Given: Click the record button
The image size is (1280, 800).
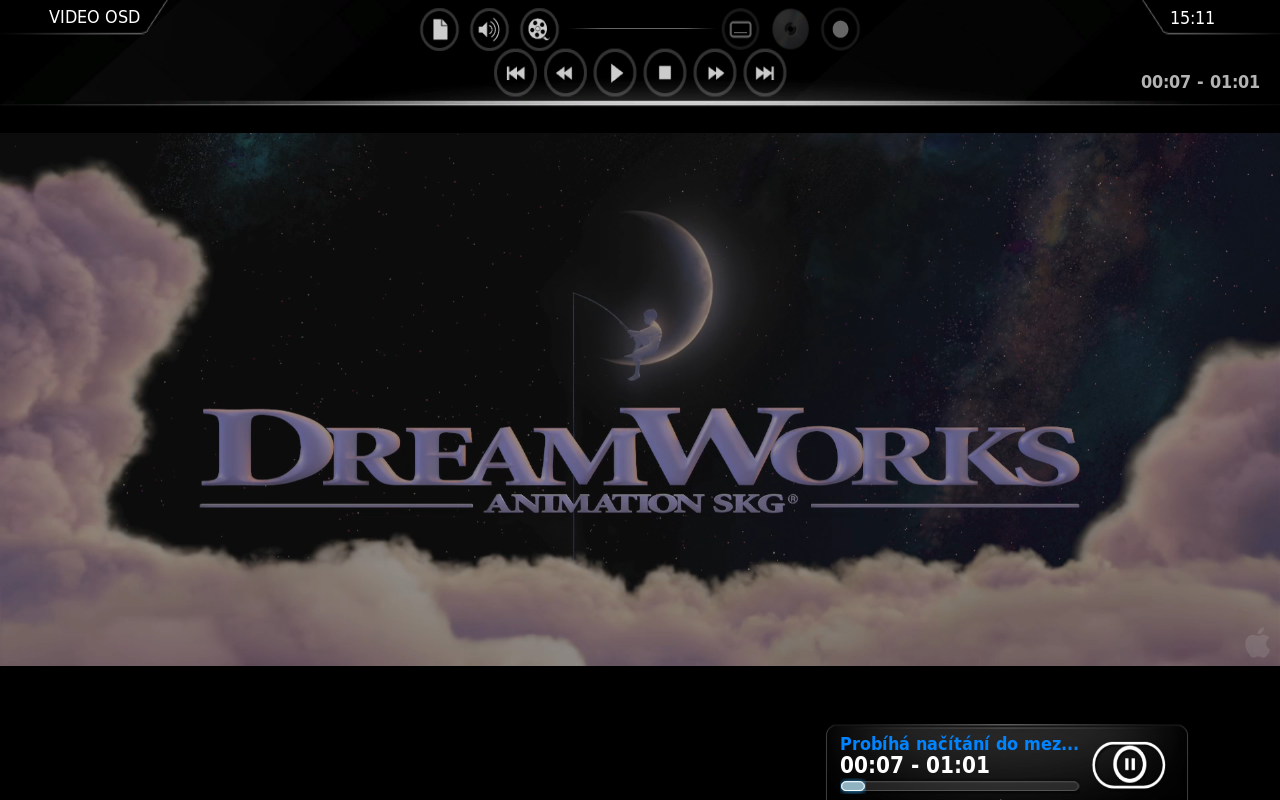Looking at the screenshot, I should coord(840,29).
